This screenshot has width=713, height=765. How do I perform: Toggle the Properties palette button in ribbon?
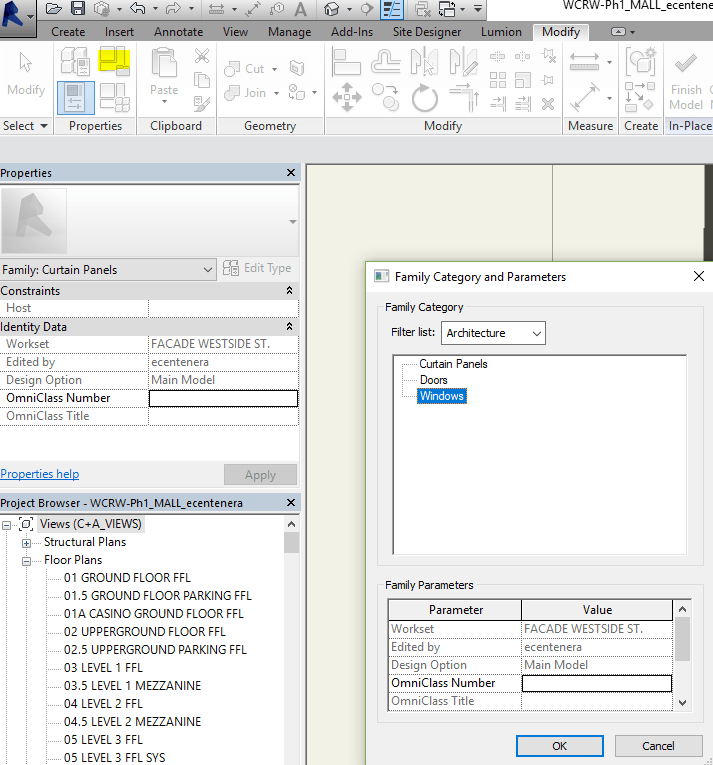coord(76,98)
